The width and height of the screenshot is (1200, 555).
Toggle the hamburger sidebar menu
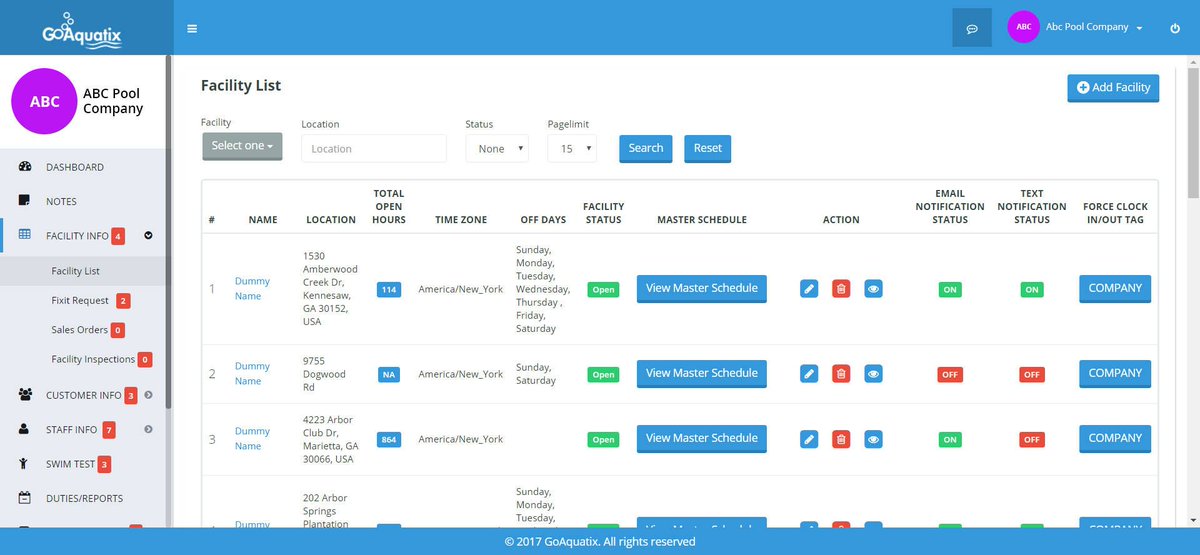[x=192, y=28]
